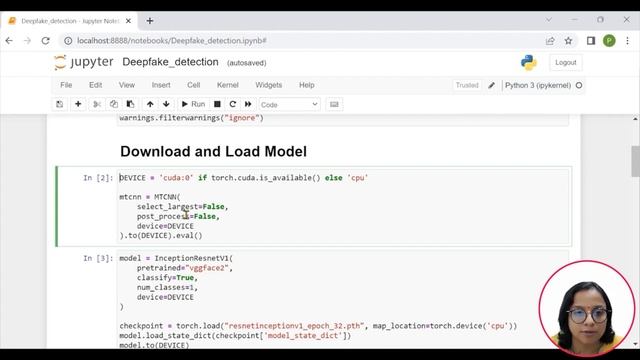Open the Kernel menu
640x360 pixels.
point(227,85)
